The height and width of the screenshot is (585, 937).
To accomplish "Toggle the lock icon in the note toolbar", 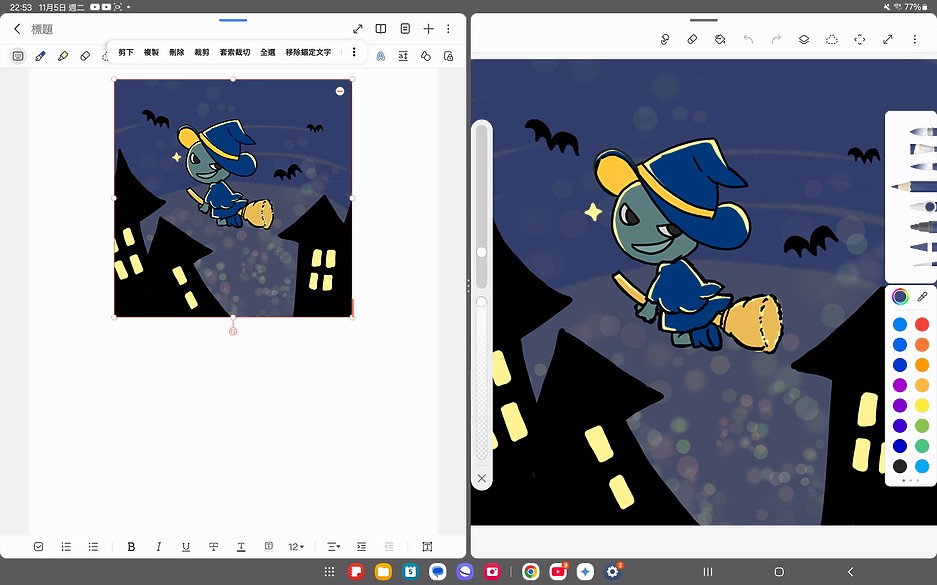I will 448,56.
